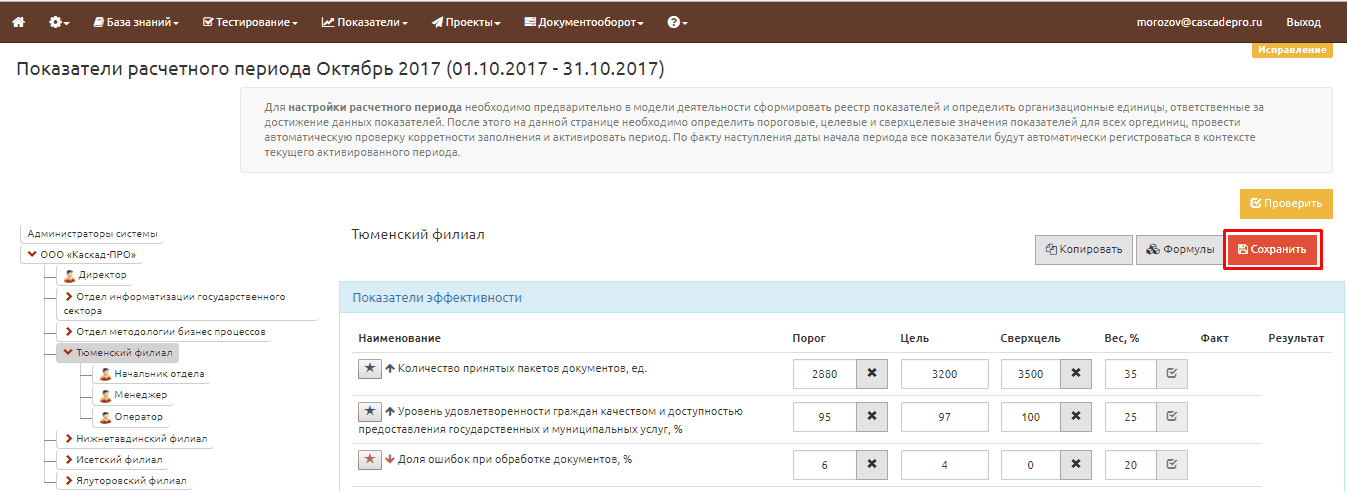
Task: Click the Исправление status badge
Action: 1292,50
